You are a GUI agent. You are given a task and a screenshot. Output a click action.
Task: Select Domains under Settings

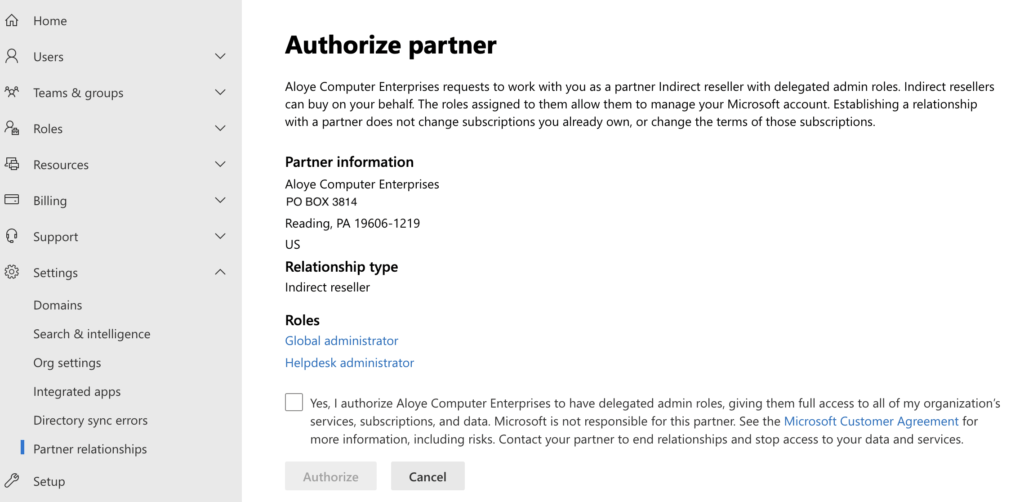[x=58, y=305]
